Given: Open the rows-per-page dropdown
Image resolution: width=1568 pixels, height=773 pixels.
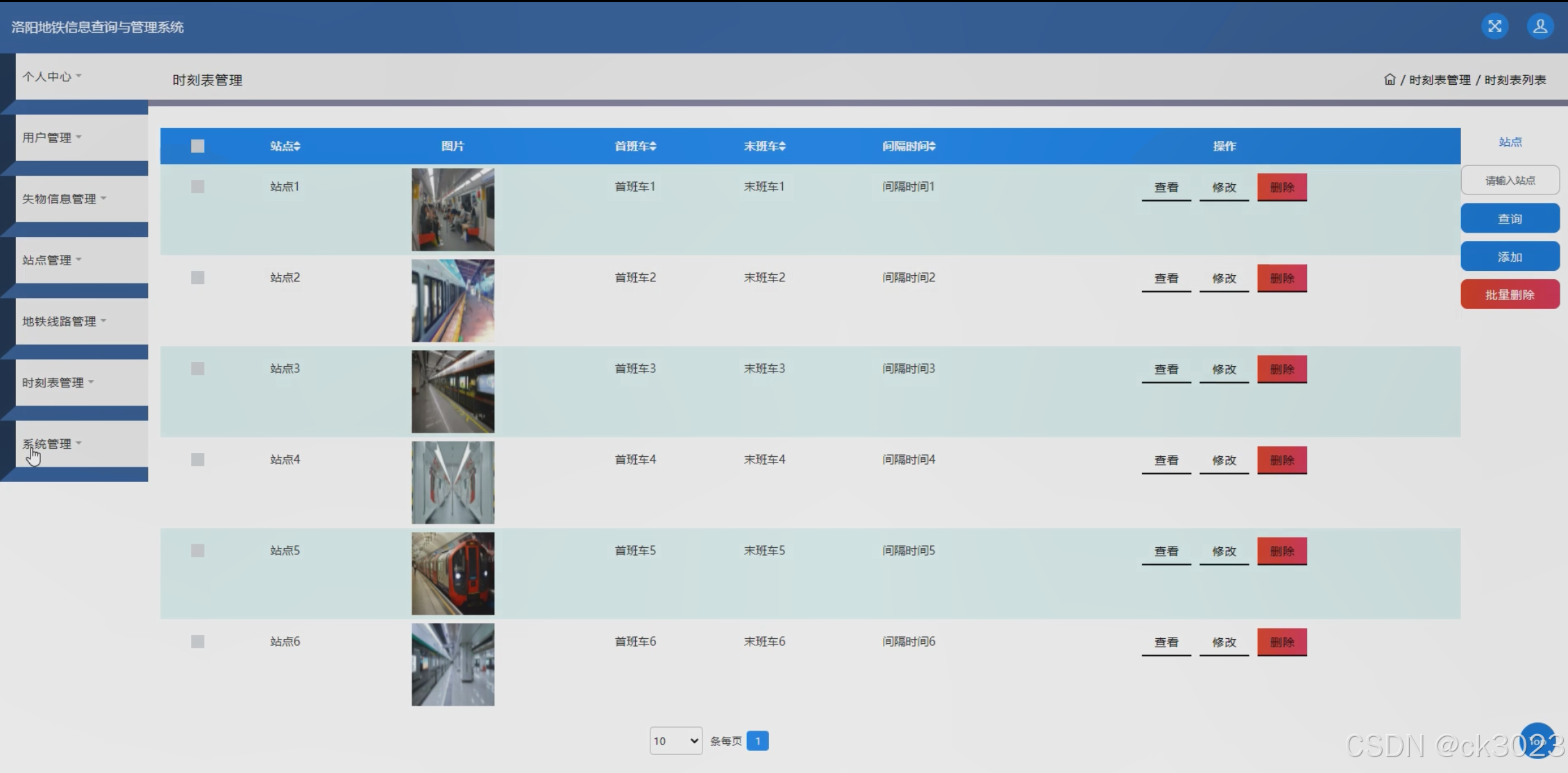Looking at the screenshot, I should click(675, 741).
